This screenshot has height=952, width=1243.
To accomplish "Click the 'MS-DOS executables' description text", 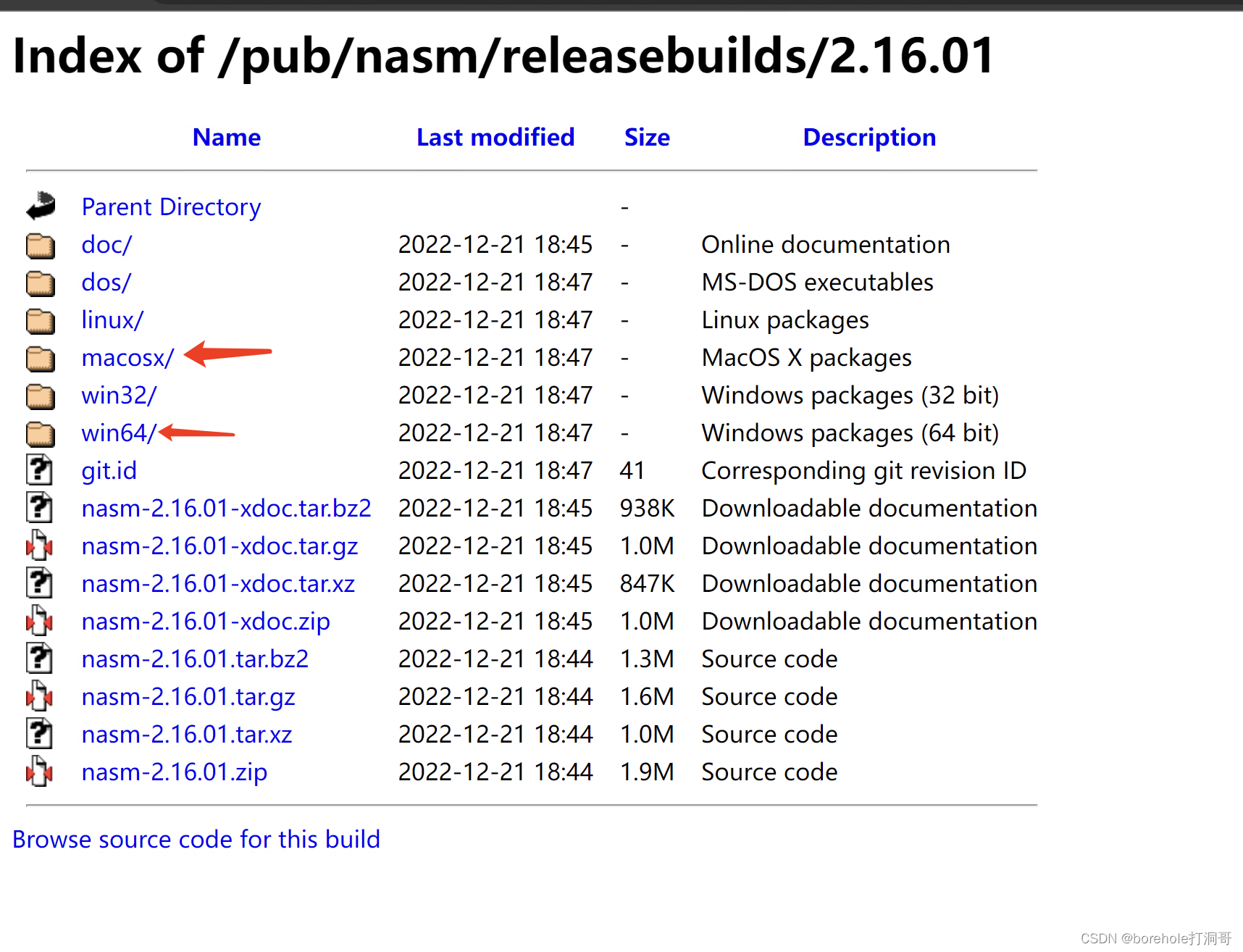I will pyautogui.click(x=817, y=283).
